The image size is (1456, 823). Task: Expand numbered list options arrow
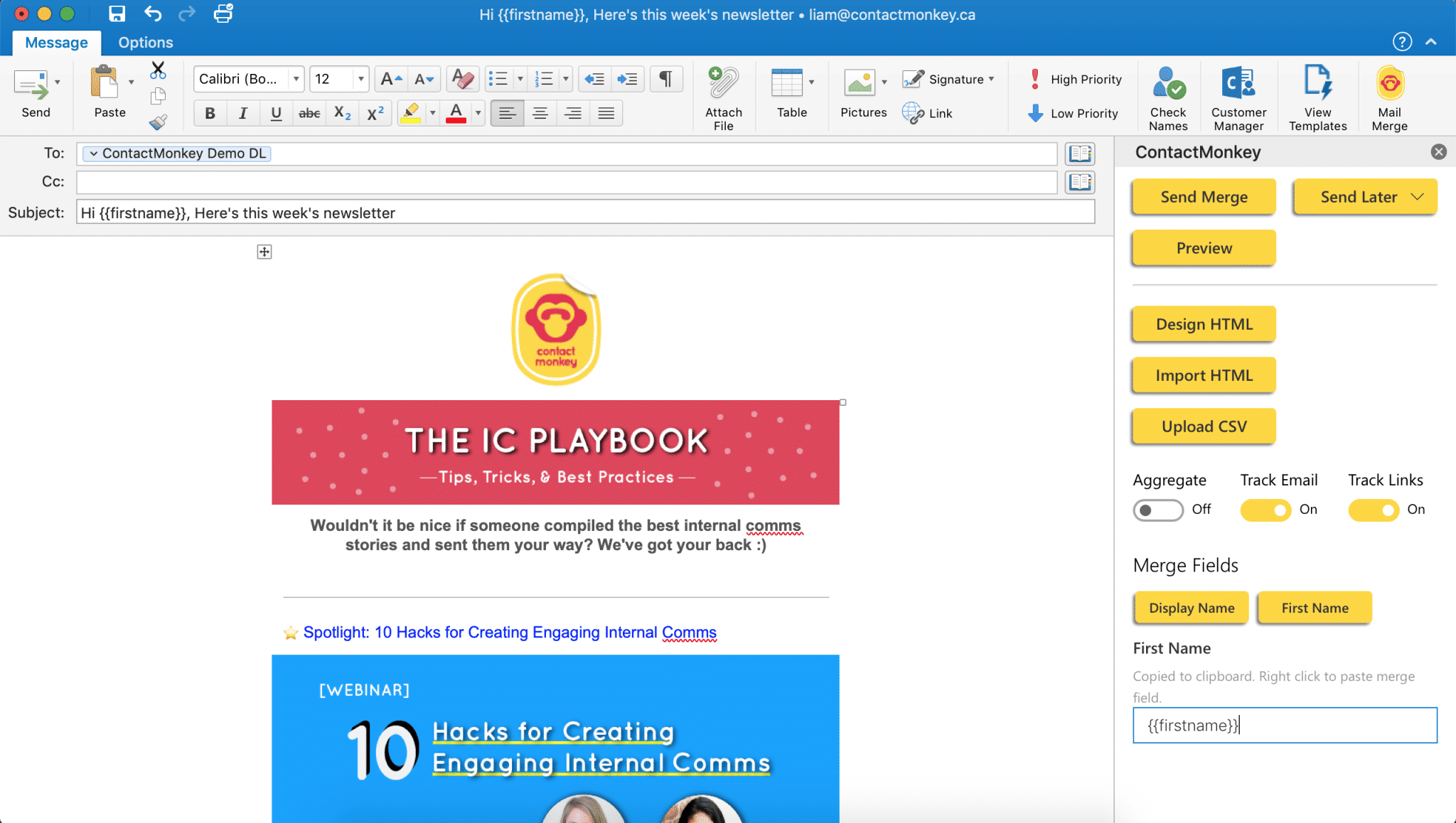tap(566, 79)
